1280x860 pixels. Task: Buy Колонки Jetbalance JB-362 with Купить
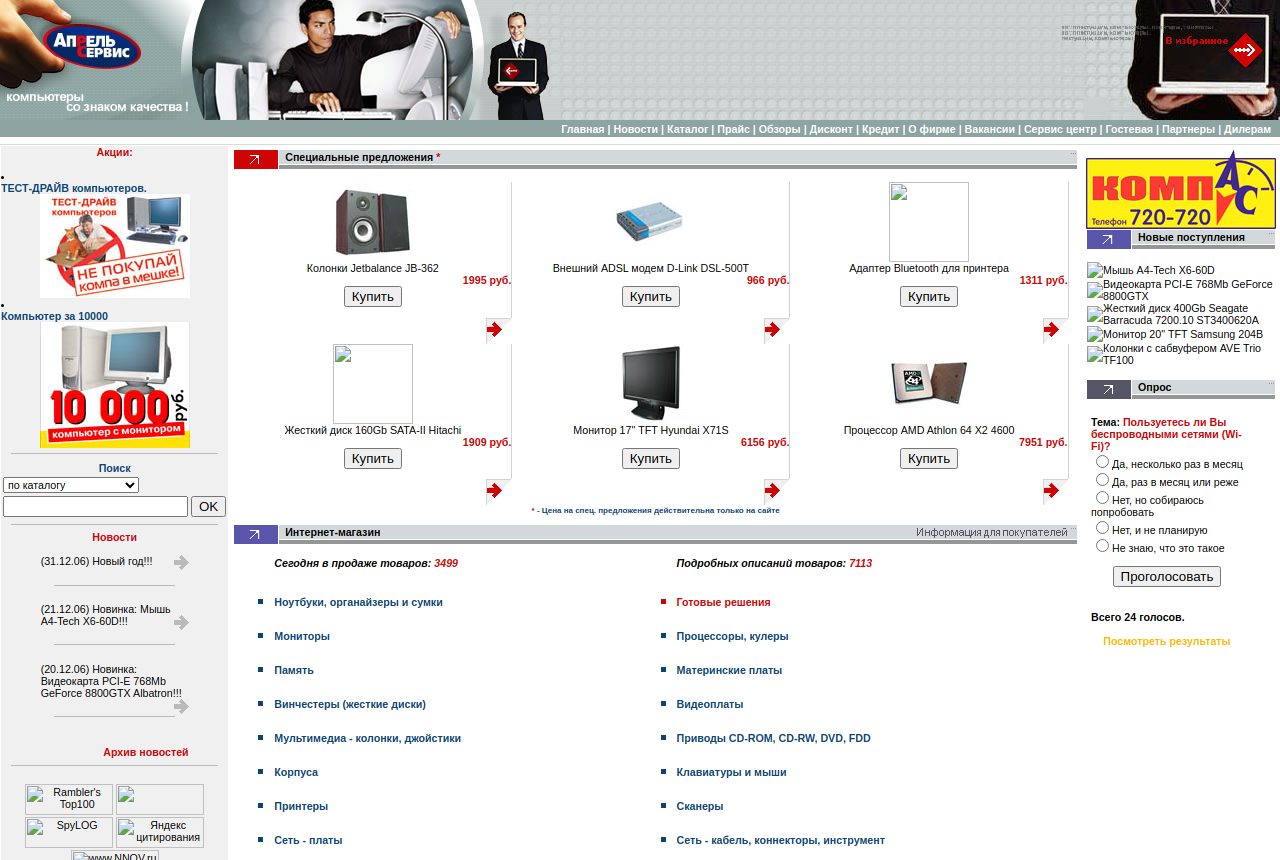point(373,296)
